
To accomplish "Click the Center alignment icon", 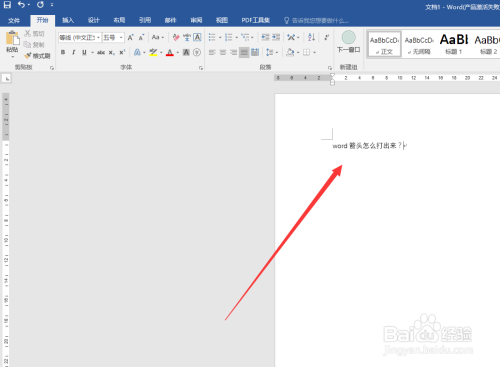I will [223, 52].
